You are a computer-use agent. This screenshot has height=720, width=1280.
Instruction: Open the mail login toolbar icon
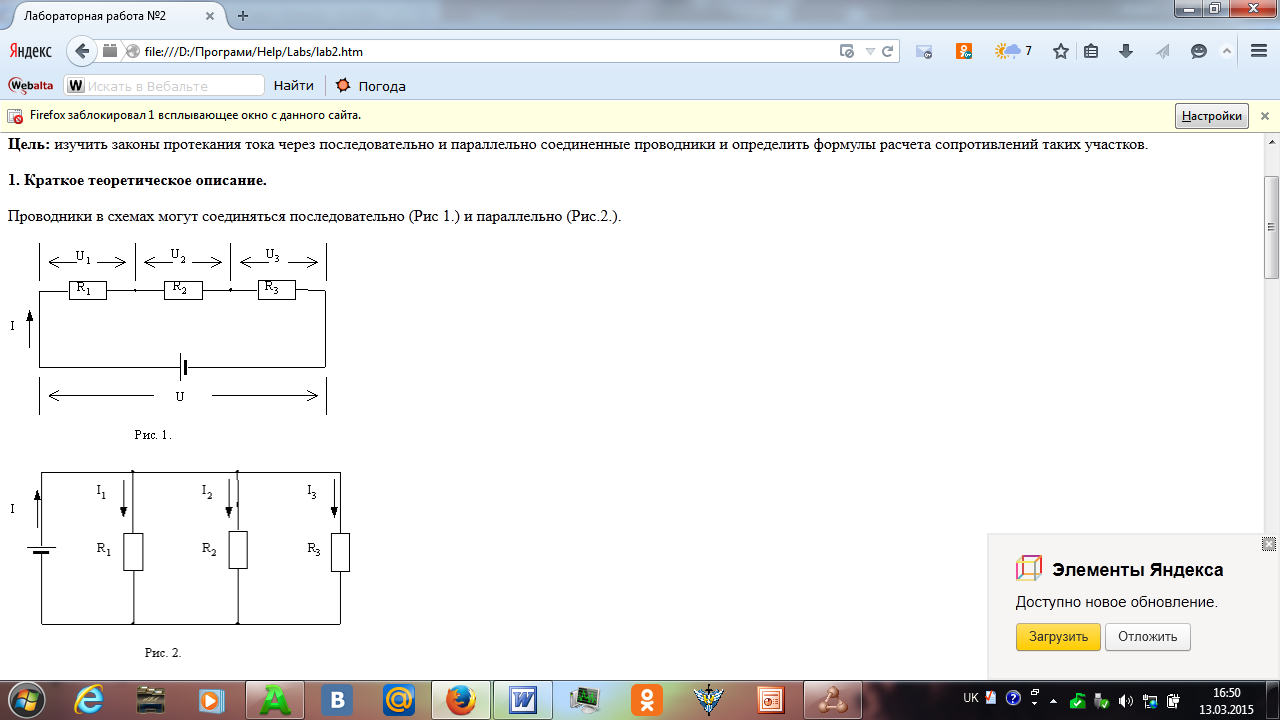(924, 51)
